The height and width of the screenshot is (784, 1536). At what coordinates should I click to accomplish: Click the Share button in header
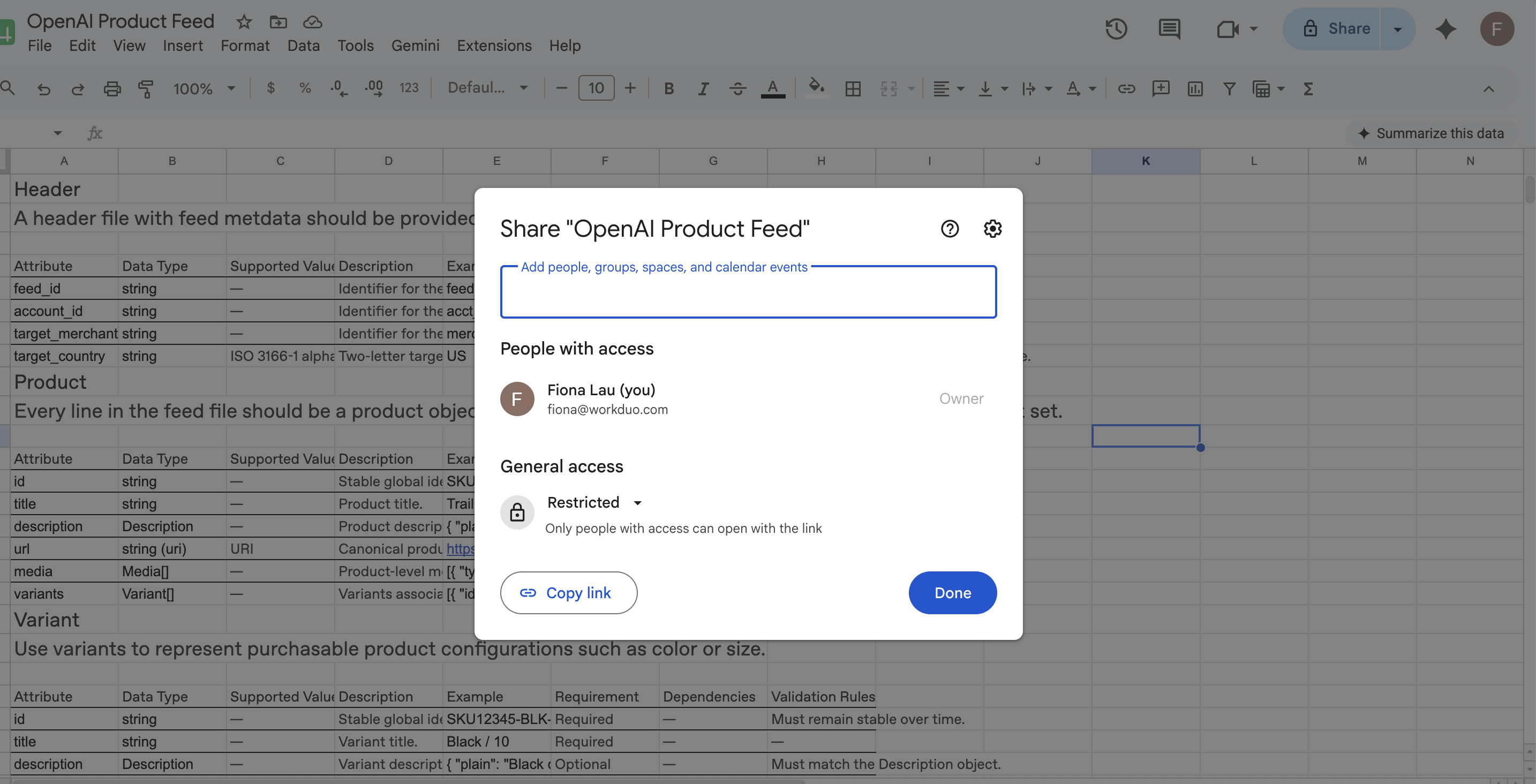coord(1331,28)
